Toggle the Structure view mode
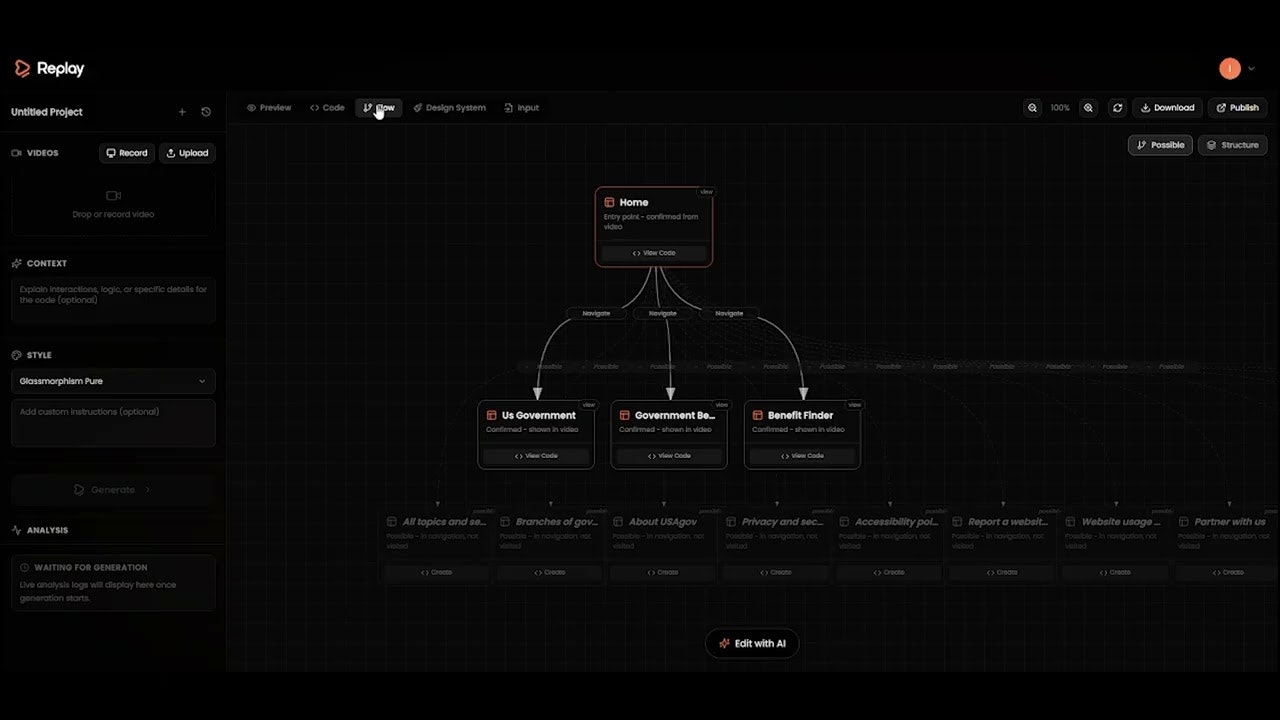1280x720 pixels. [x=1232, y=144]
